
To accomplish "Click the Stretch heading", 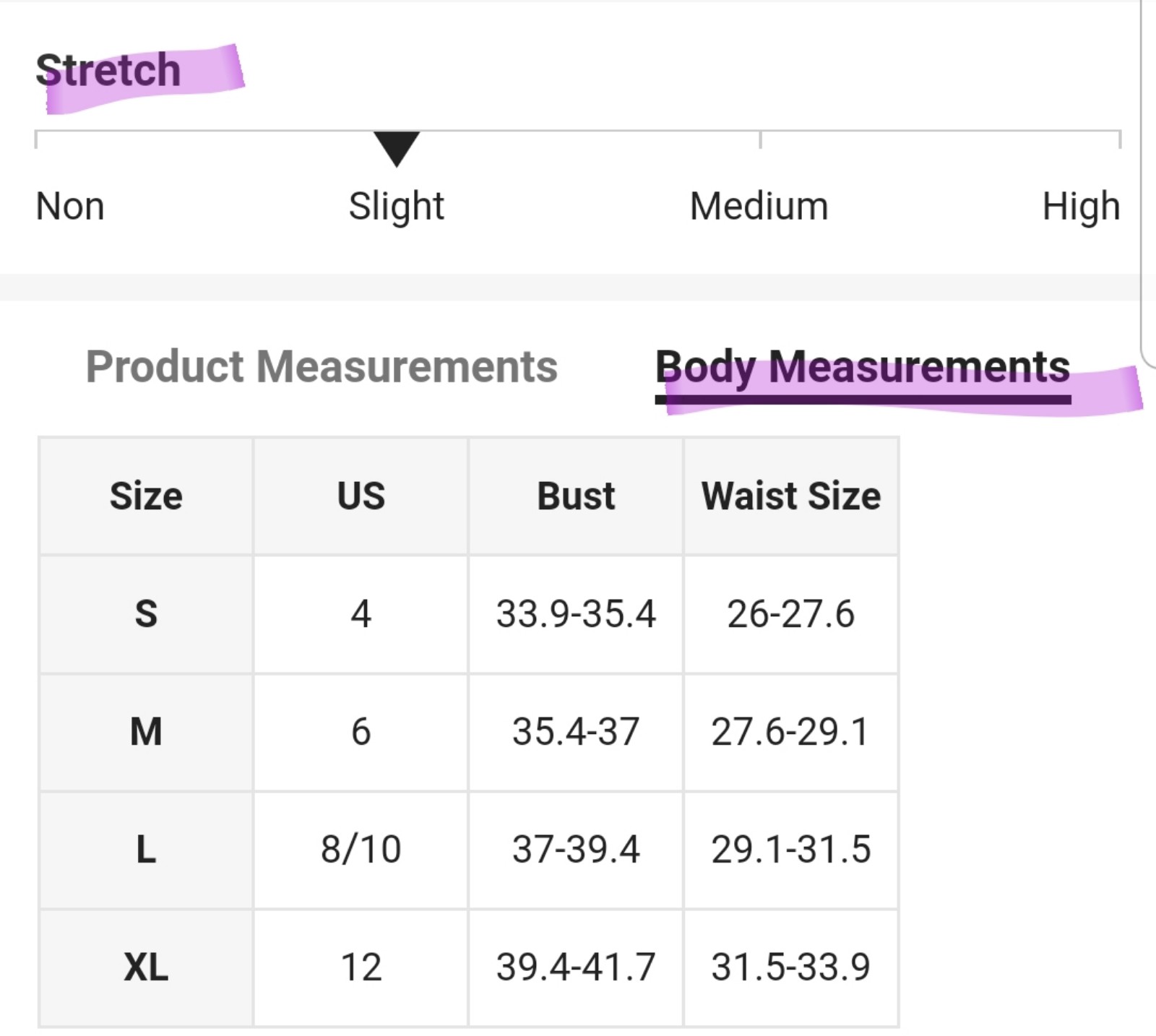I will pyautogui.click(x=108, y=70).
